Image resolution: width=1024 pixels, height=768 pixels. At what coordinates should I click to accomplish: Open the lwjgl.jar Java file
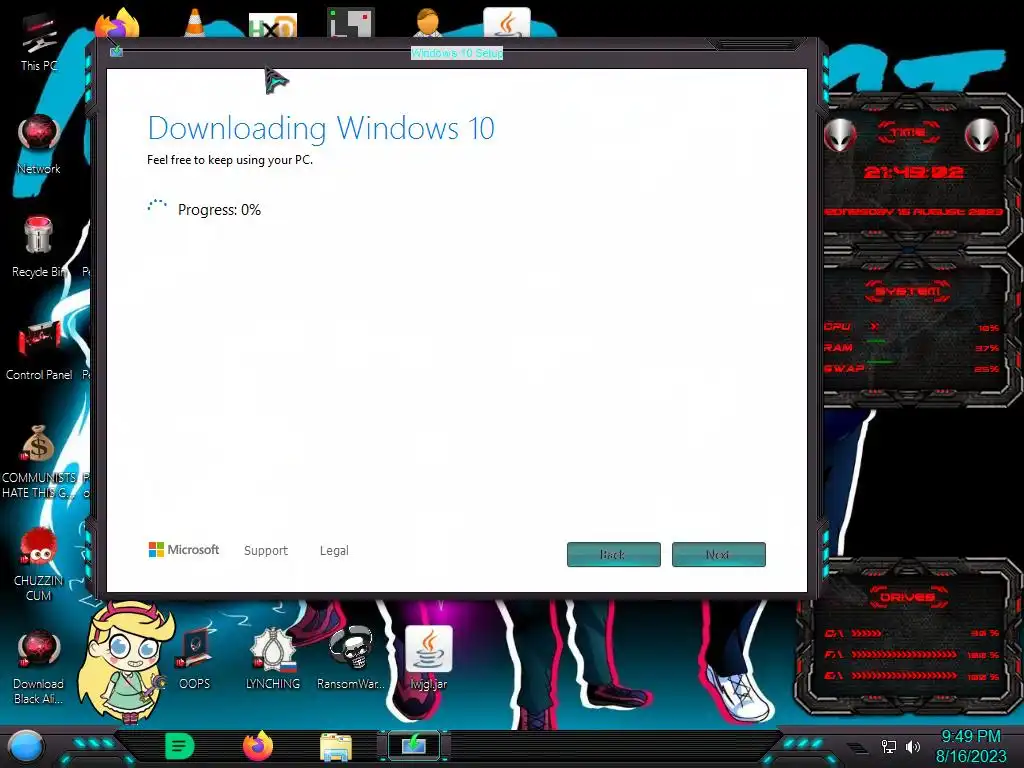[x=428, y=658]
